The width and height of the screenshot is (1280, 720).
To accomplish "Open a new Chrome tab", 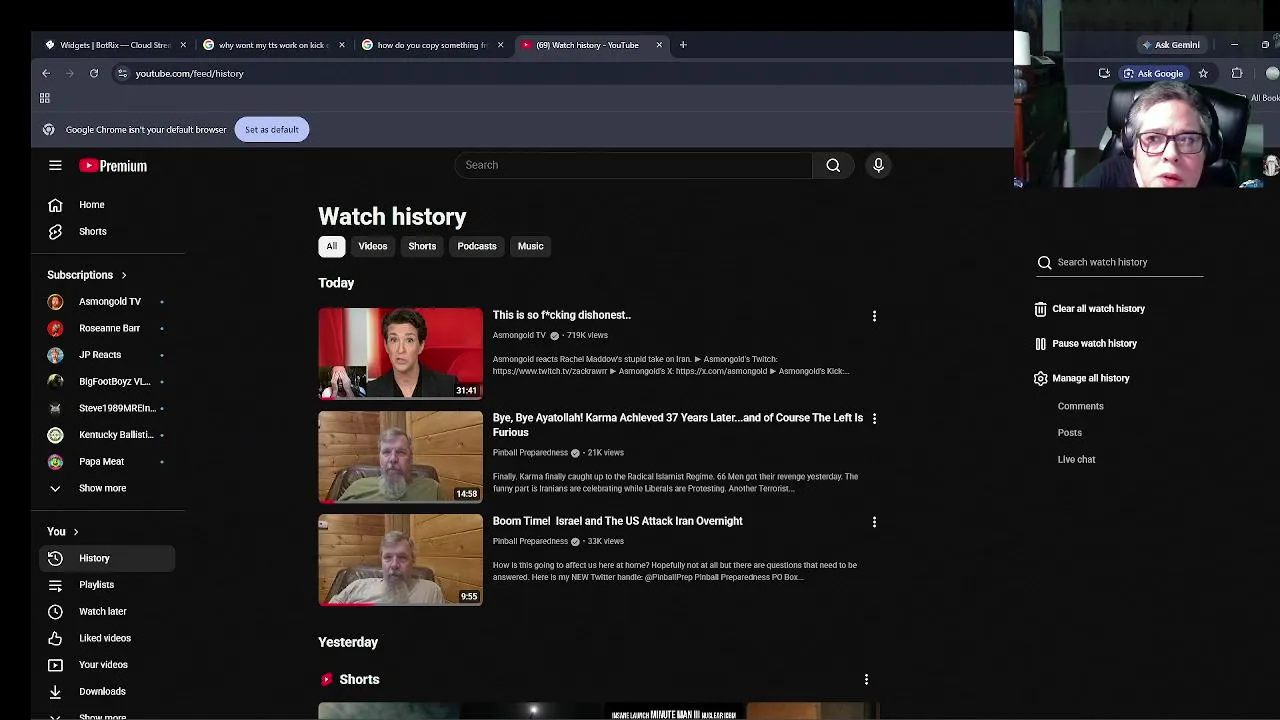I will click(683, 45).
